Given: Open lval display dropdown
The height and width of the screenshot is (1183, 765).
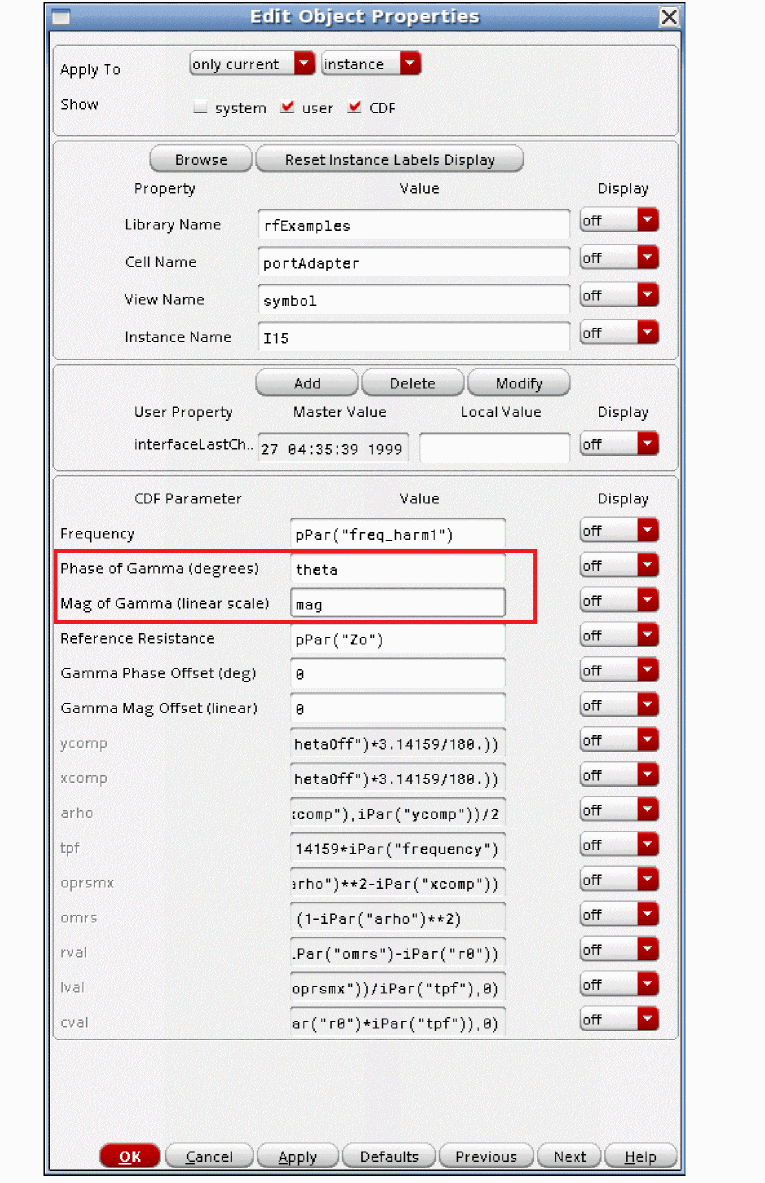Looking at the screenshot, I should [619, 984].
